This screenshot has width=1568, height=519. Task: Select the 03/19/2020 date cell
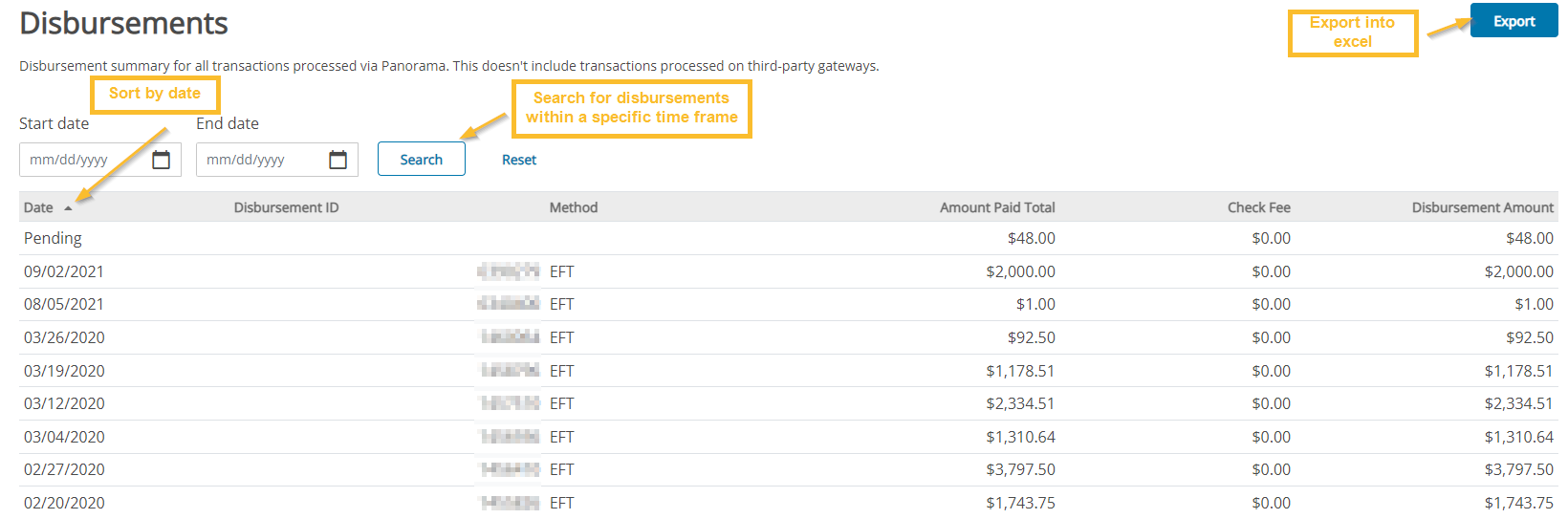point(64,371)
